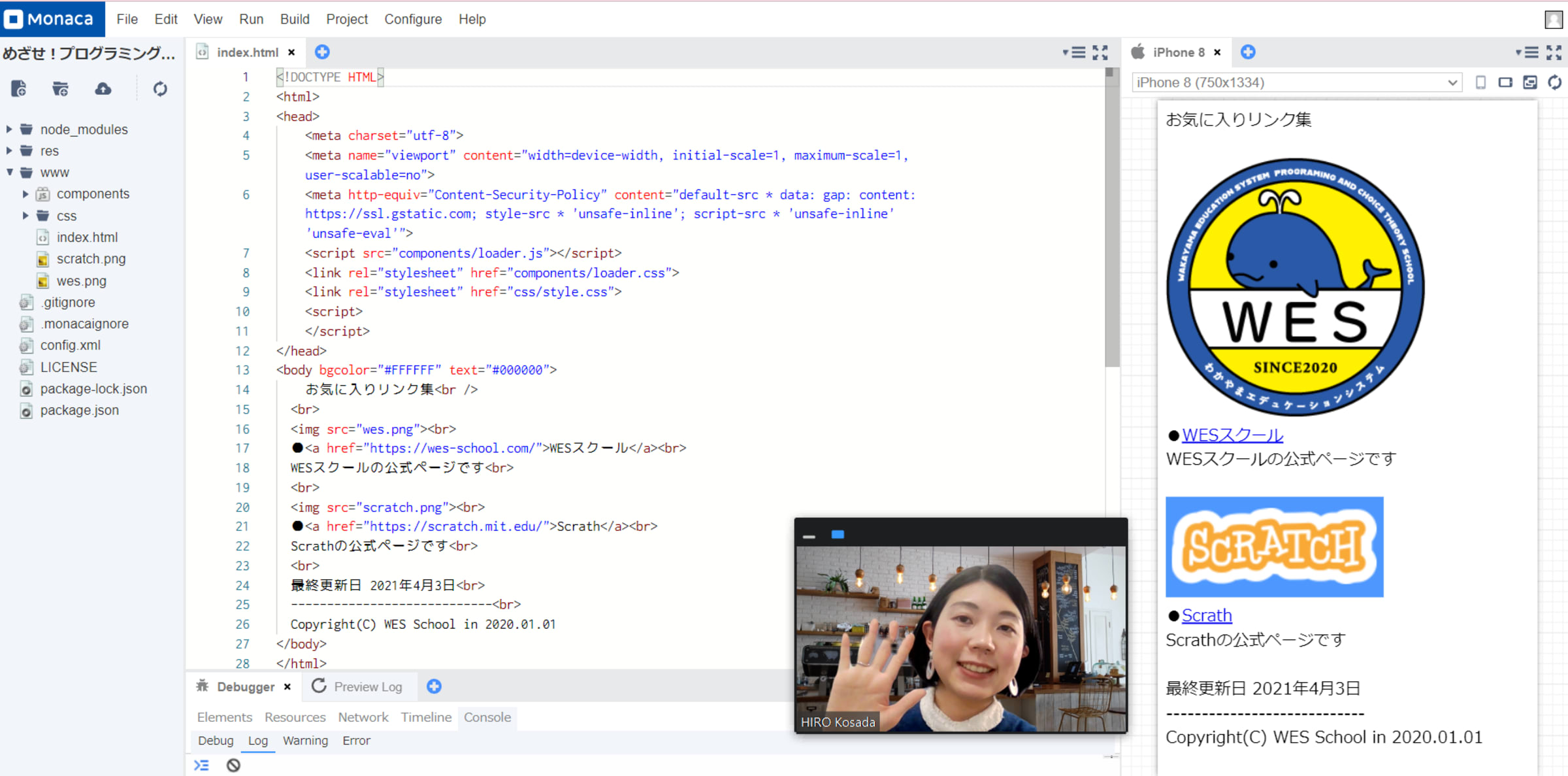Screen dimensions: 1568x776
Task: Open scratch.png in the file tree
Action: click(x=91, y=259)
